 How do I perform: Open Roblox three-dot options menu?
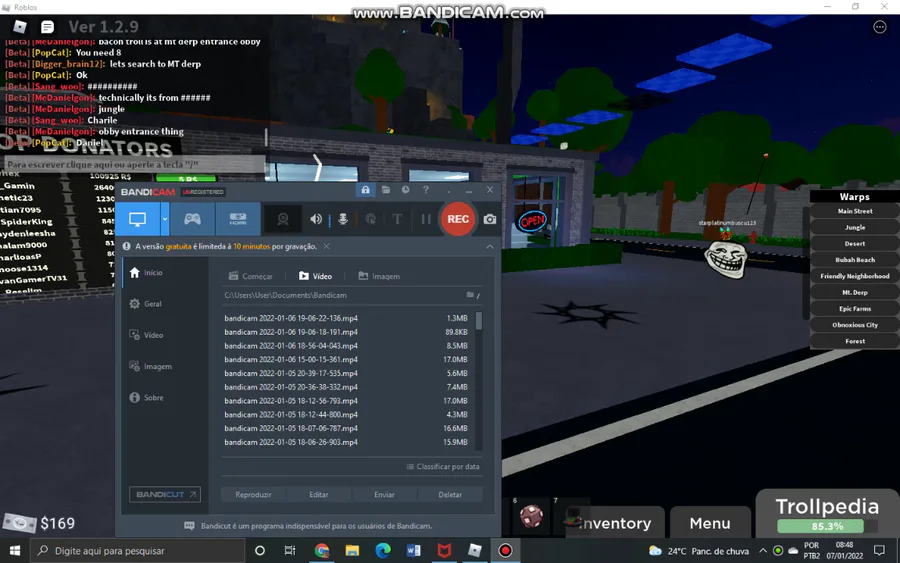879,27
